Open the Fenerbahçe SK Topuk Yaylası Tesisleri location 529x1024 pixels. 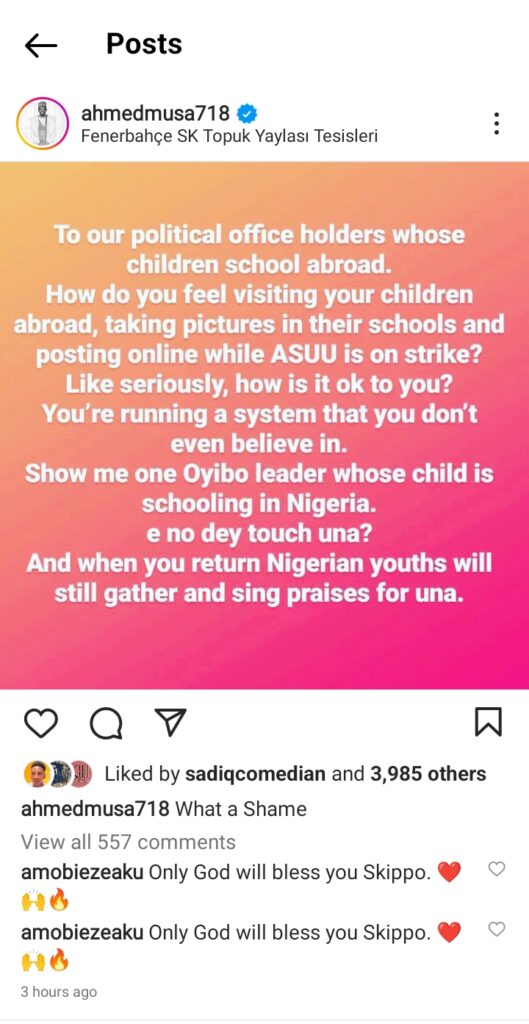click(229, 137)
